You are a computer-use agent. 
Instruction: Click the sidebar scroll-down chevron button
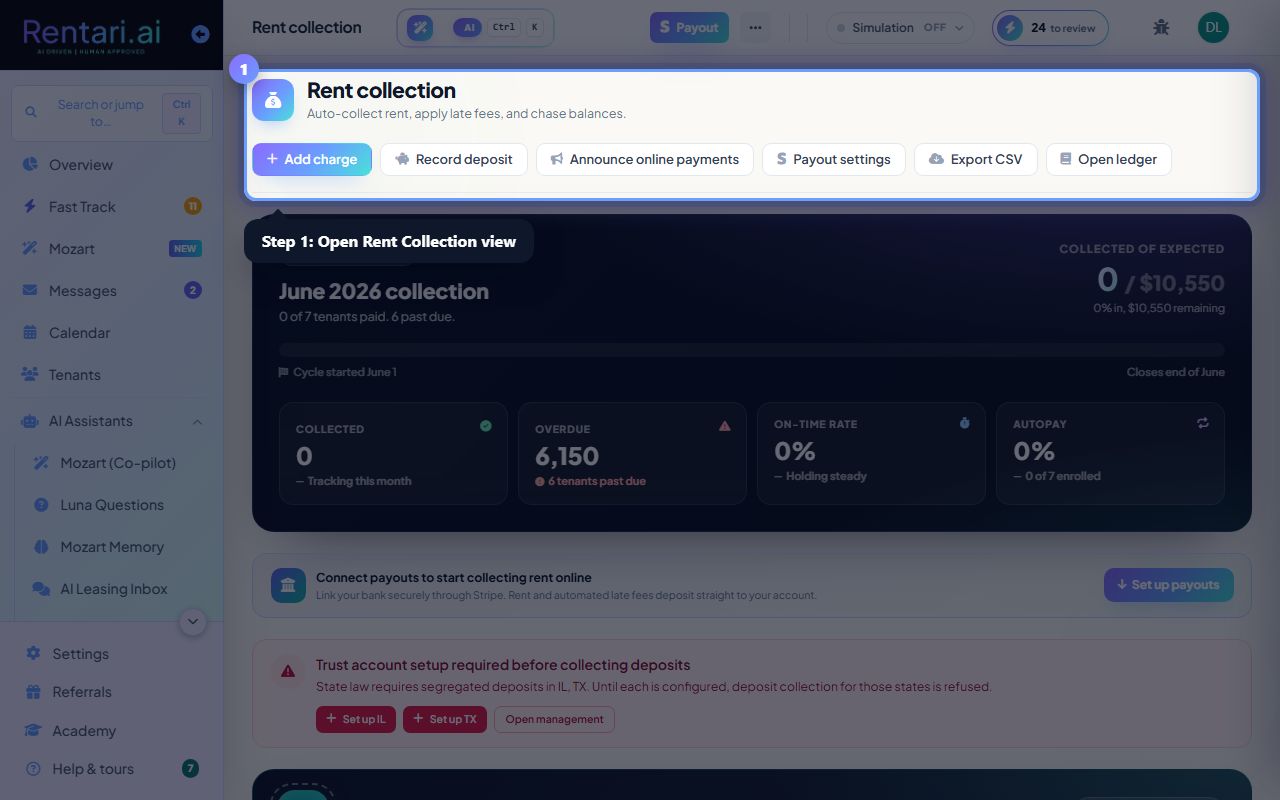[x=193, y=622]
